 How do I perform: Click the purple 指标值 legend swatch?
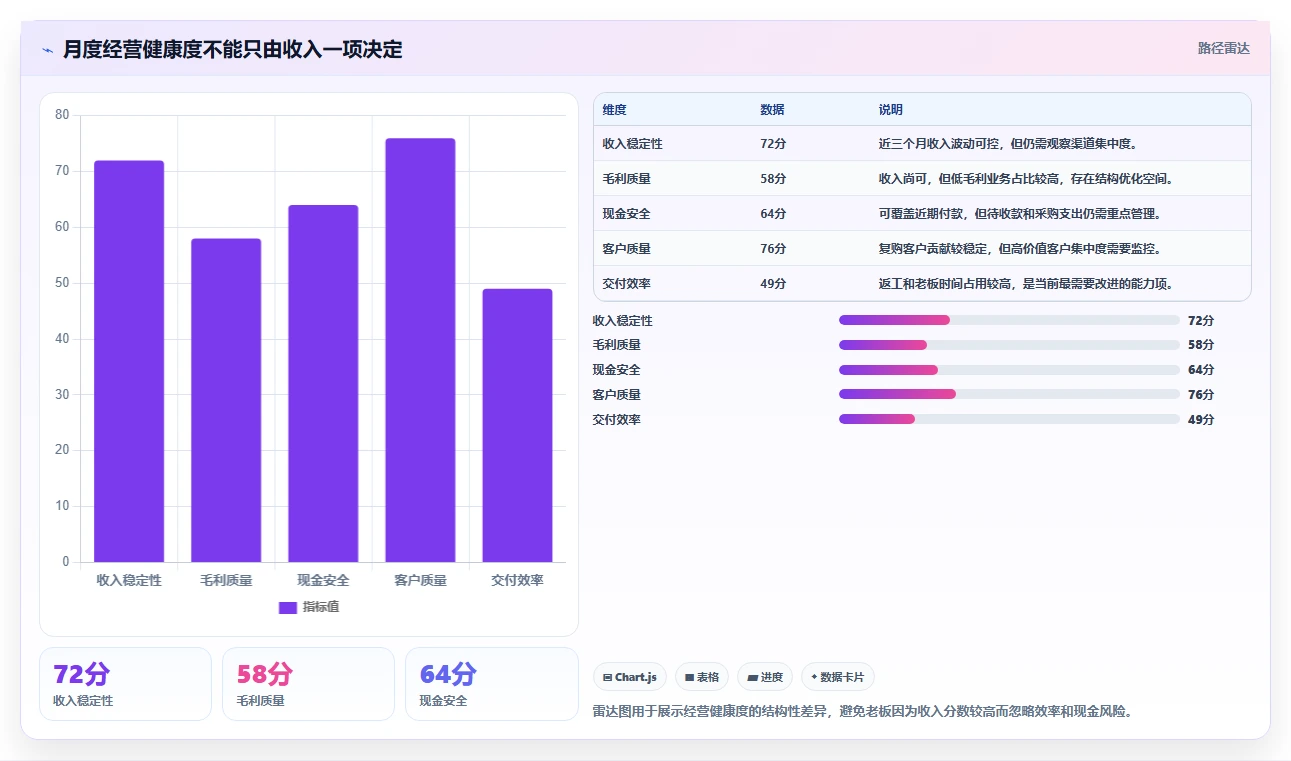[288, 607]
